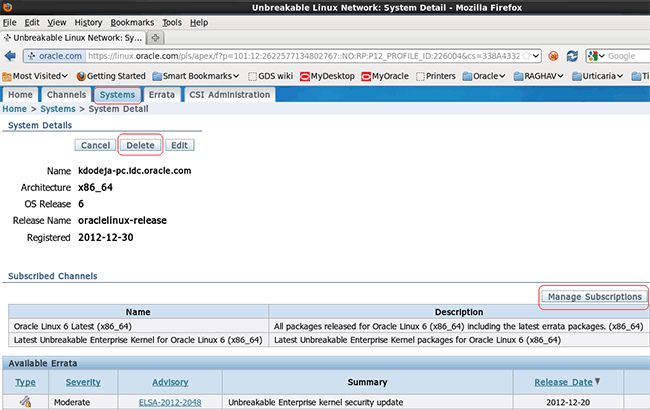
Task: Open the Printers bookmark
Action: [436, 76]
